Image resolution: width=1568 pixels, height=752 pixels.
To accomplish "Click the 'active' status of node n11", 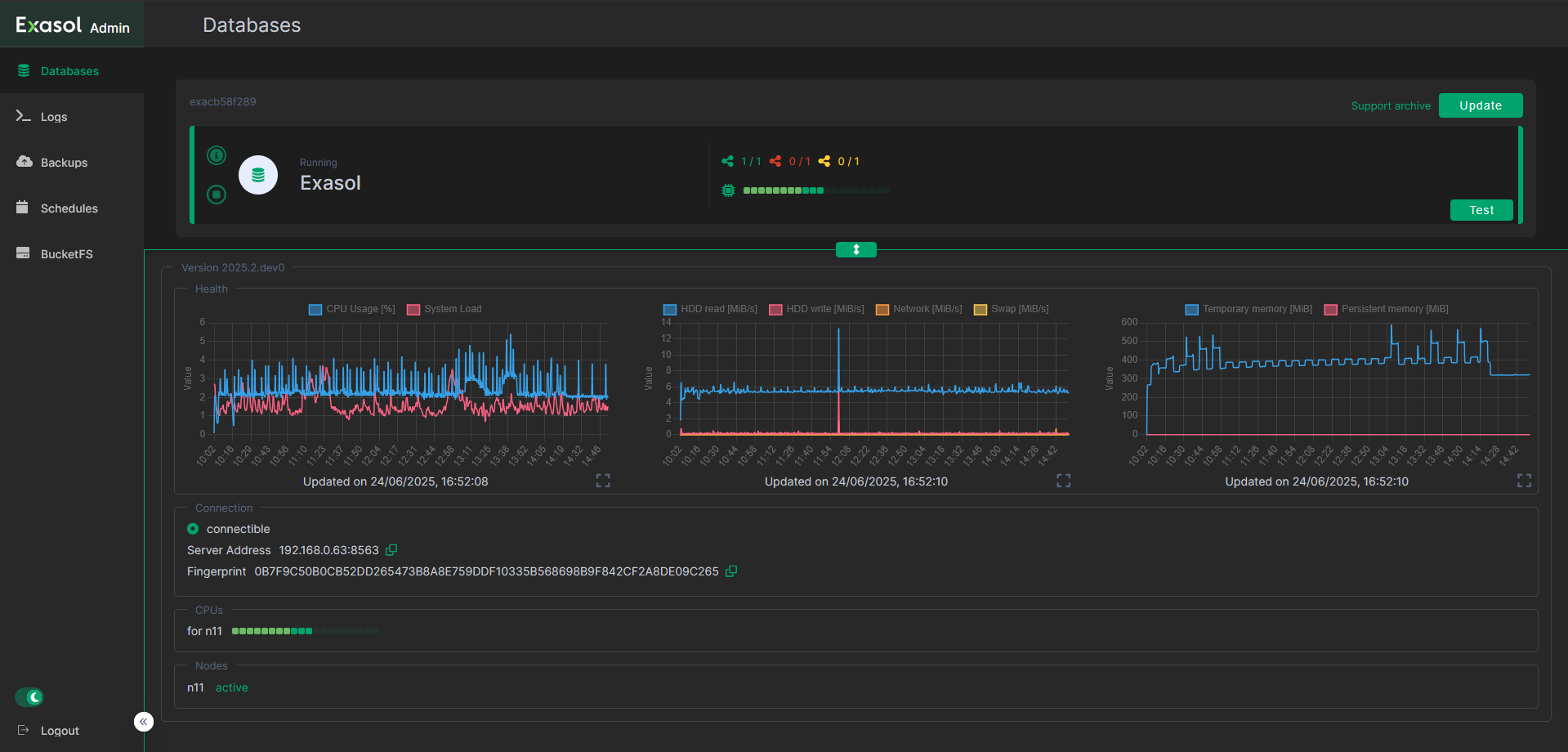I will pos(232,687).
